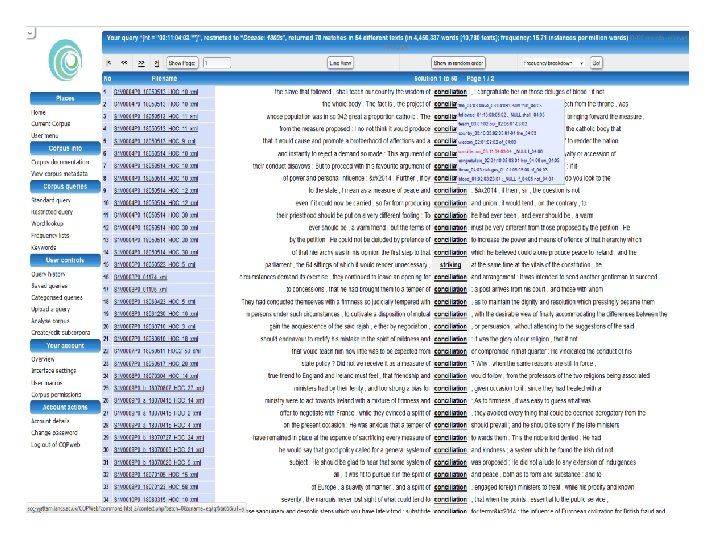Open account Overview

coord(43,359)
